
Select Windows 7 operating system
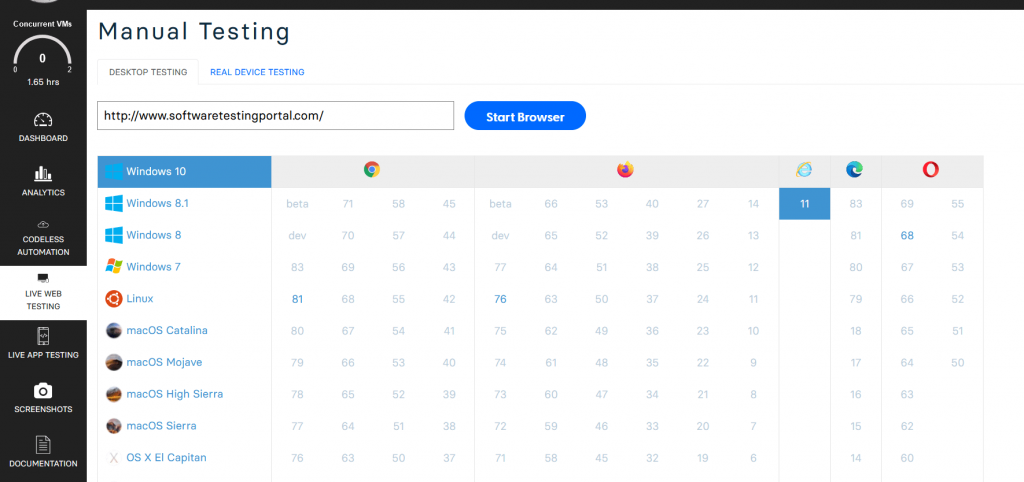pyautogui.click(x=153, y=267)
